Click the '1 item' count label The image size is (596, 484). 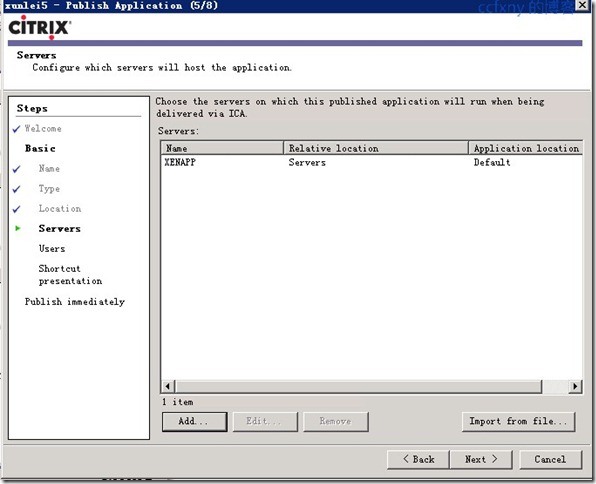178,402
